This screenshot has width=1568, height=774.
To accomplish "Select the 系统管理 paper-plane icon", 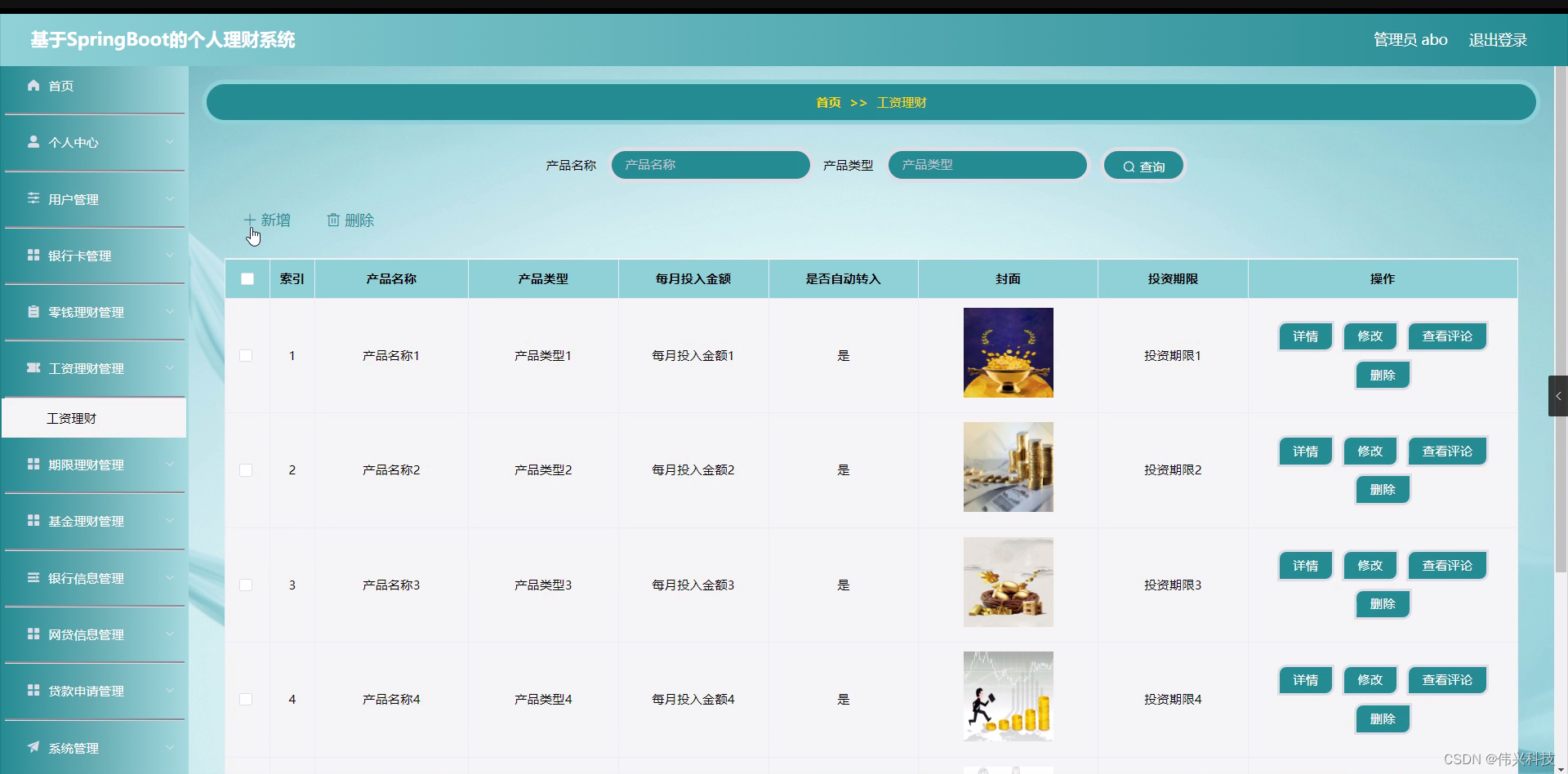I will coord(33,748).
